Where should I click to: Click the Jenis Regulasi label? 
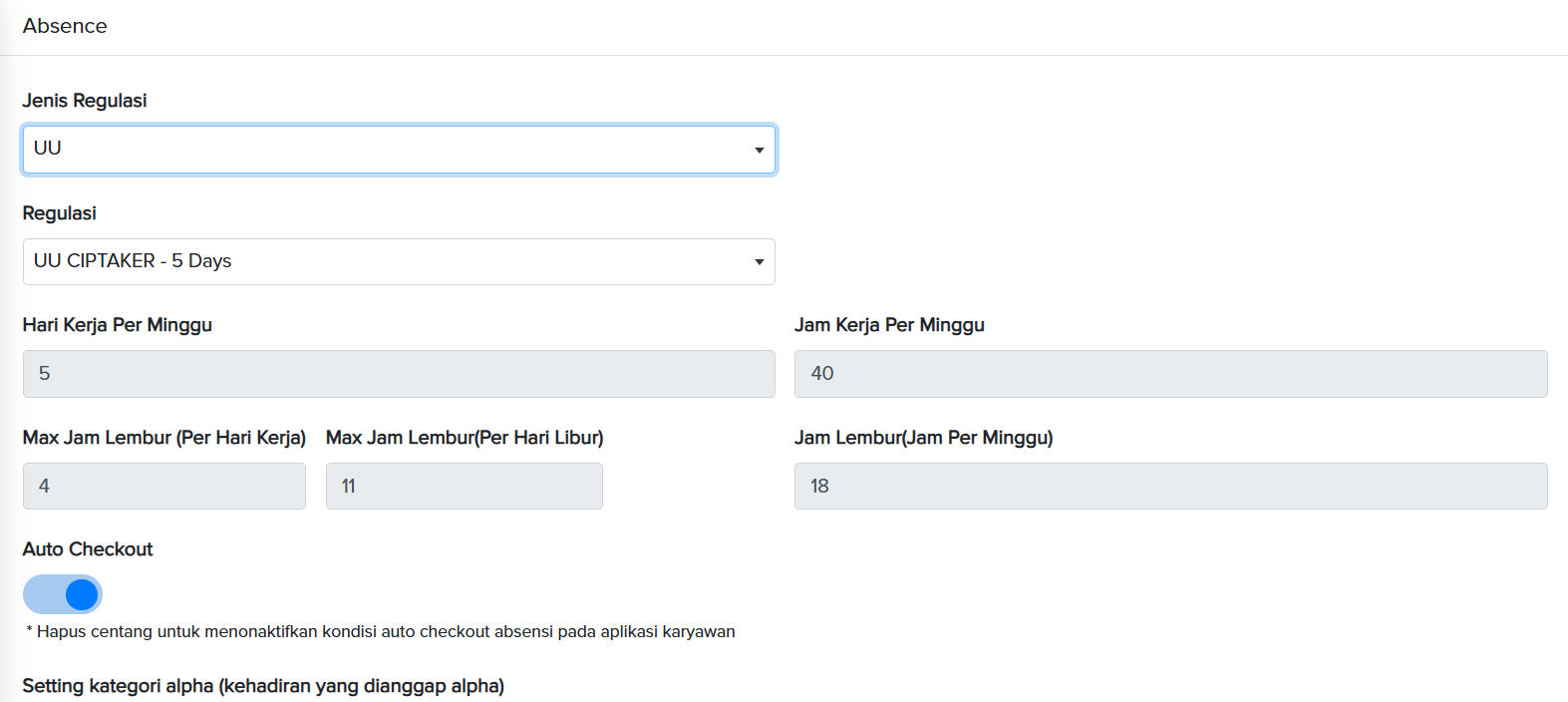pos(85,101)
